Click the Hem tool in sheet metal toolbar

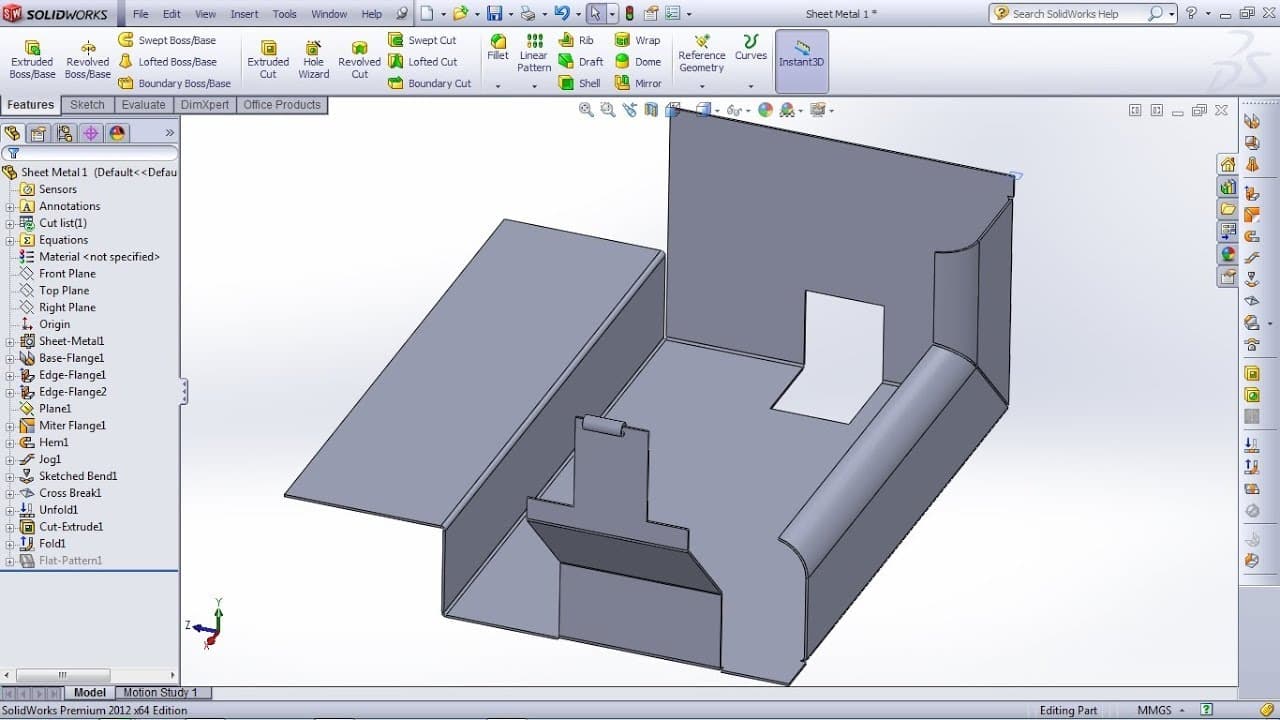tap(1252, 236)
